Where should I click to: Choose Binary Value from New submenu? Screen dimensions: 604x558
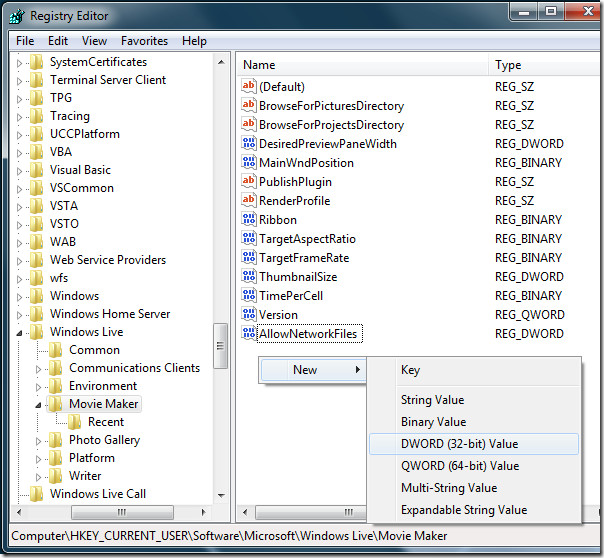click(474, 422)
